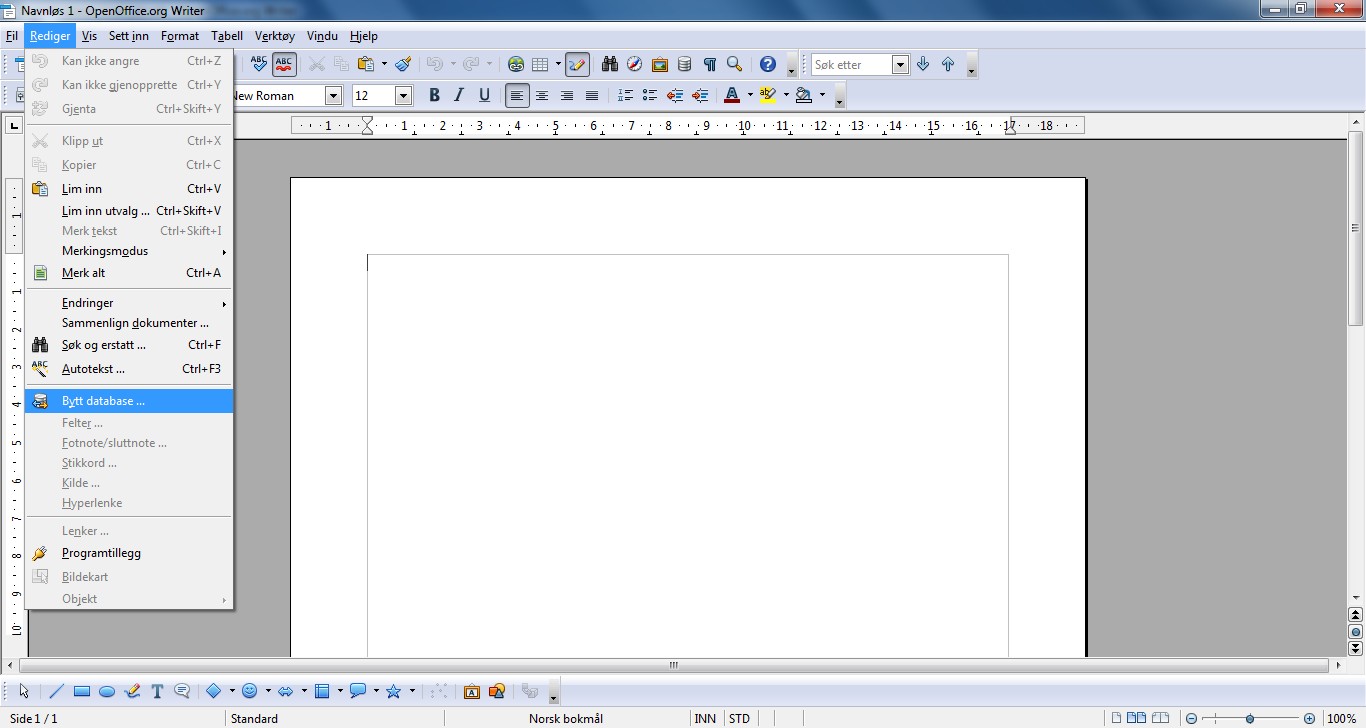Click the Hyperlink globe icon

pos(516,64)
